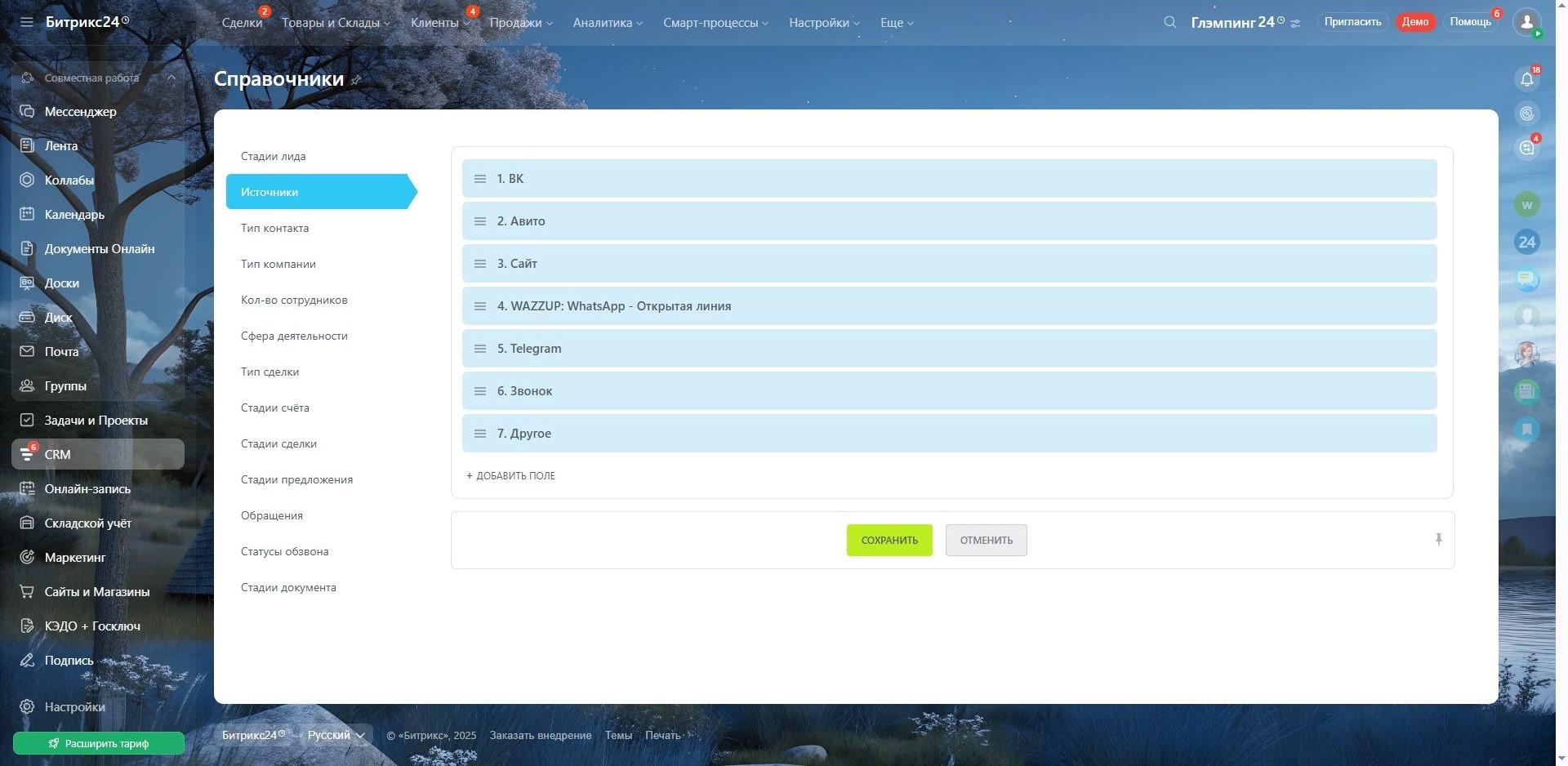Open the Русский language selector
Screen dimensions: 1568x766
pos(336,735)
